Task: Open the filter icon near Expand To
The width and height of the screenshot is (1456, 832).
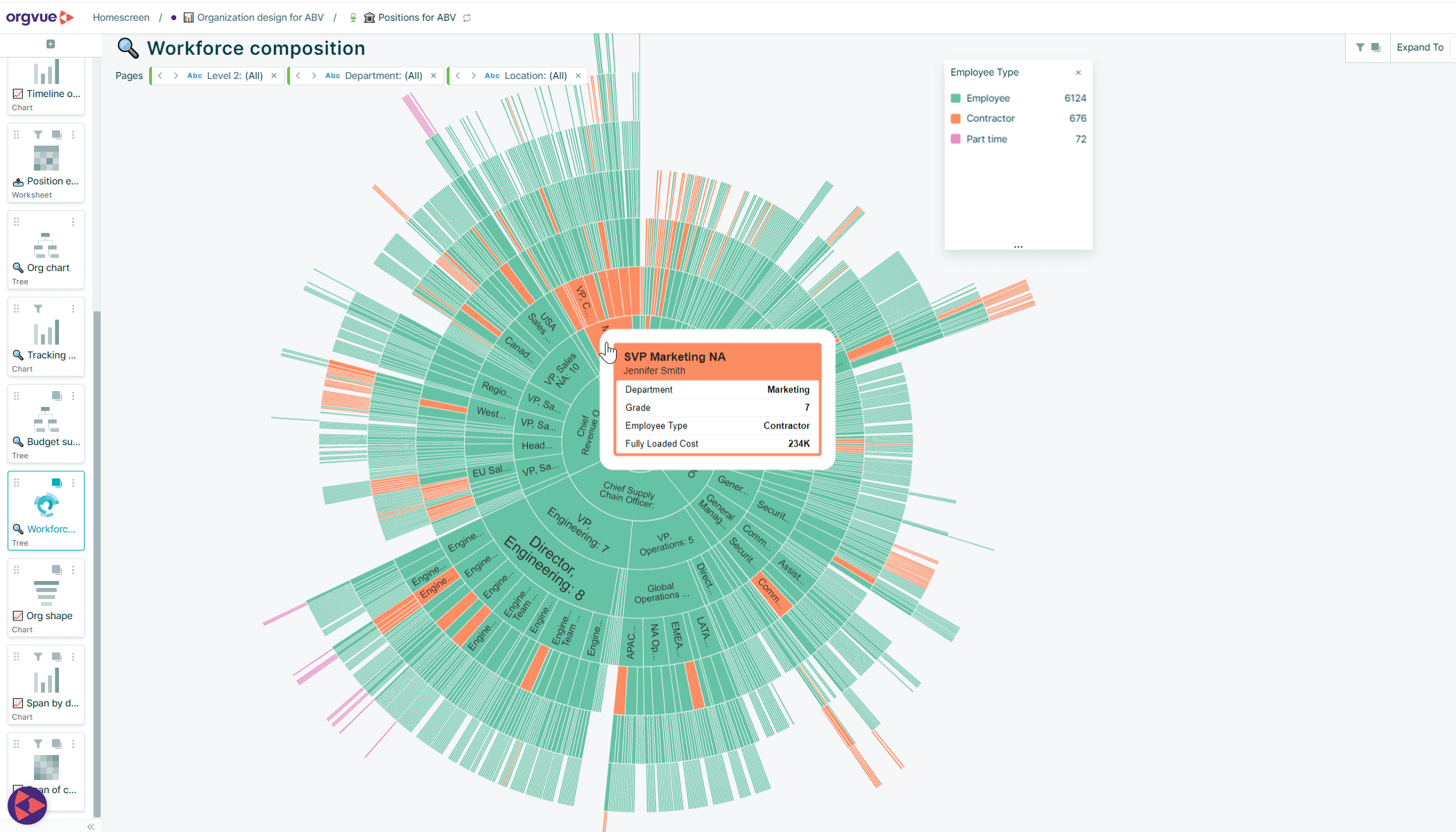Action: (x=1362, y=47)
